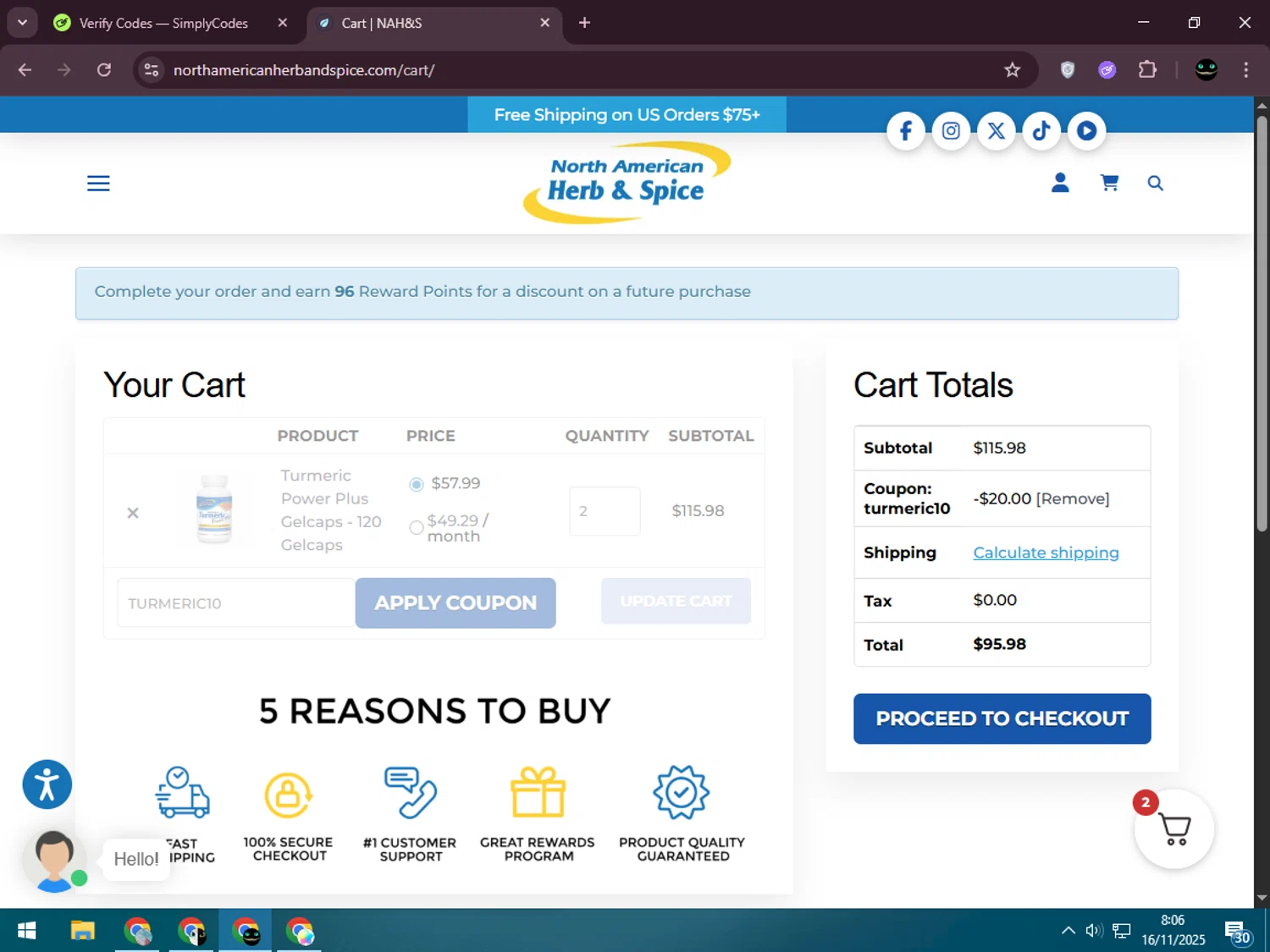The image size is (1270, 952).
Task: Open a new browser tab
Action: (584, 23)
